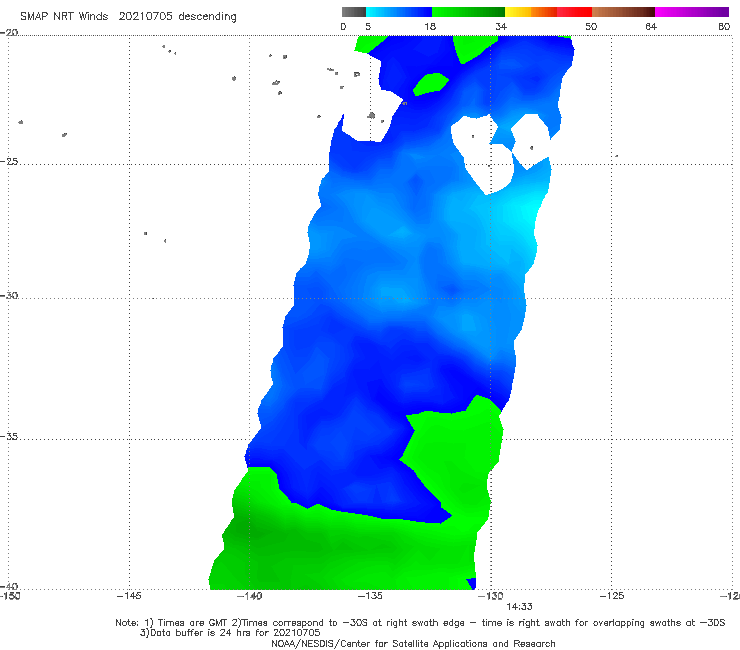Click the '14:33' swath time label
Image resolution: width=740 pixels, height=650 pixels.
point(519,607)
